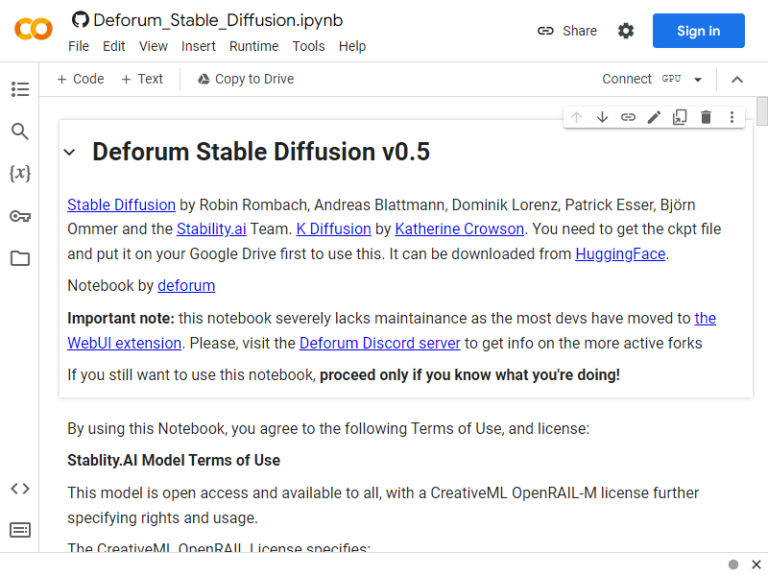Open the Help menu

coord(352,46)
